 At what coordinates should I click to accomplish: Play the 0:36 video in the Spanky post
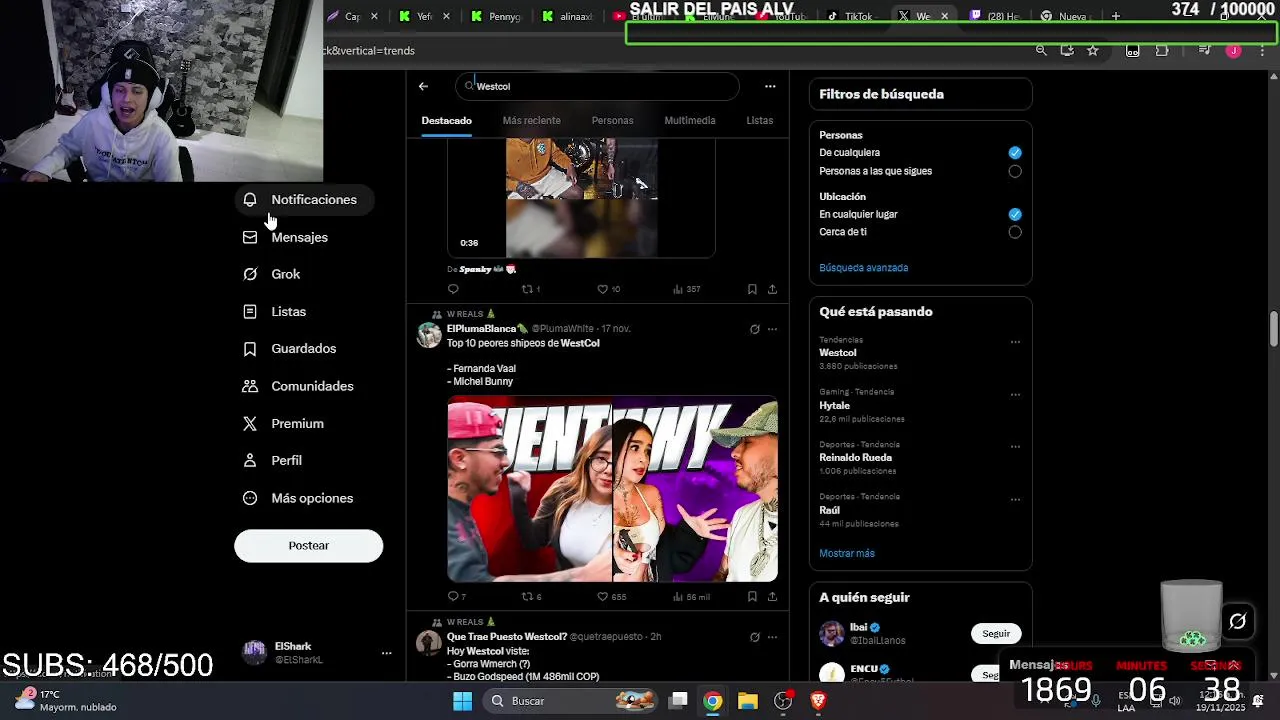click(x=581, y=198)
